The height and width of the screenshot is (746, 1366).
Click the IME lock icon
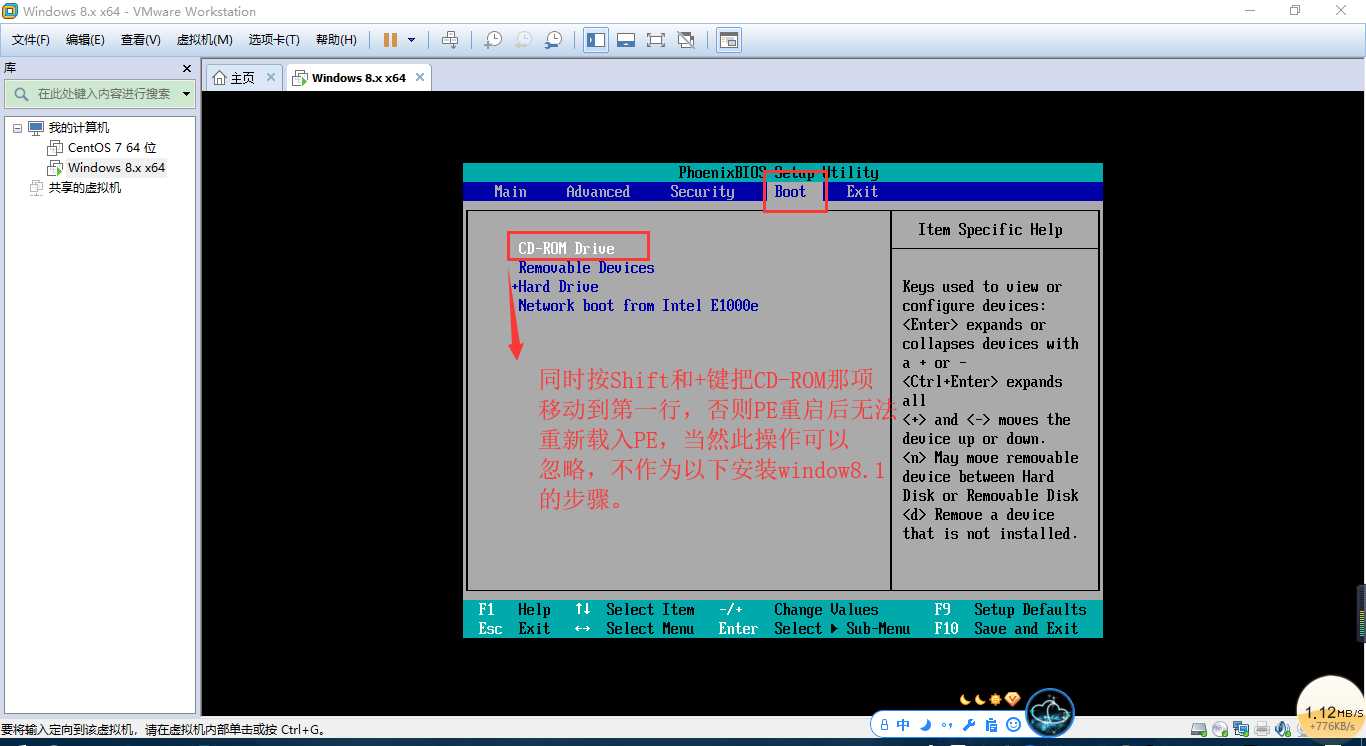click(x=883, y=725)
